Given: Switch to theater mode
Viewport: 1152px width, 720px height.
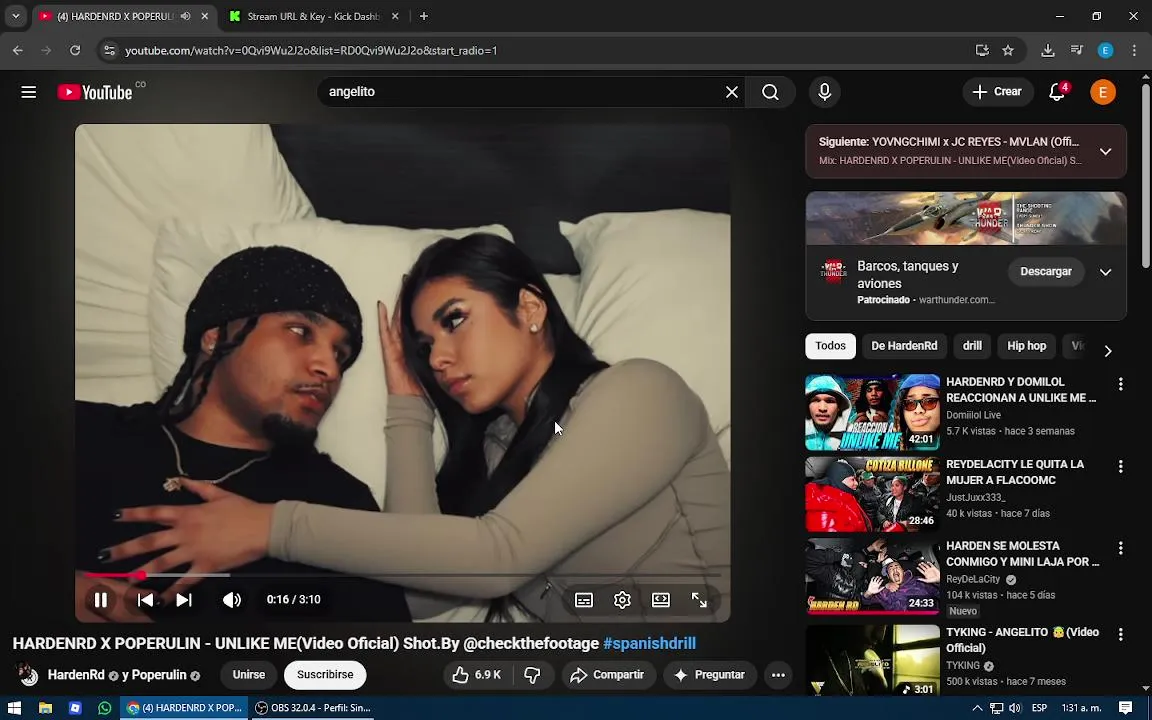Looking at the screenshot, I should coord(661,600).
